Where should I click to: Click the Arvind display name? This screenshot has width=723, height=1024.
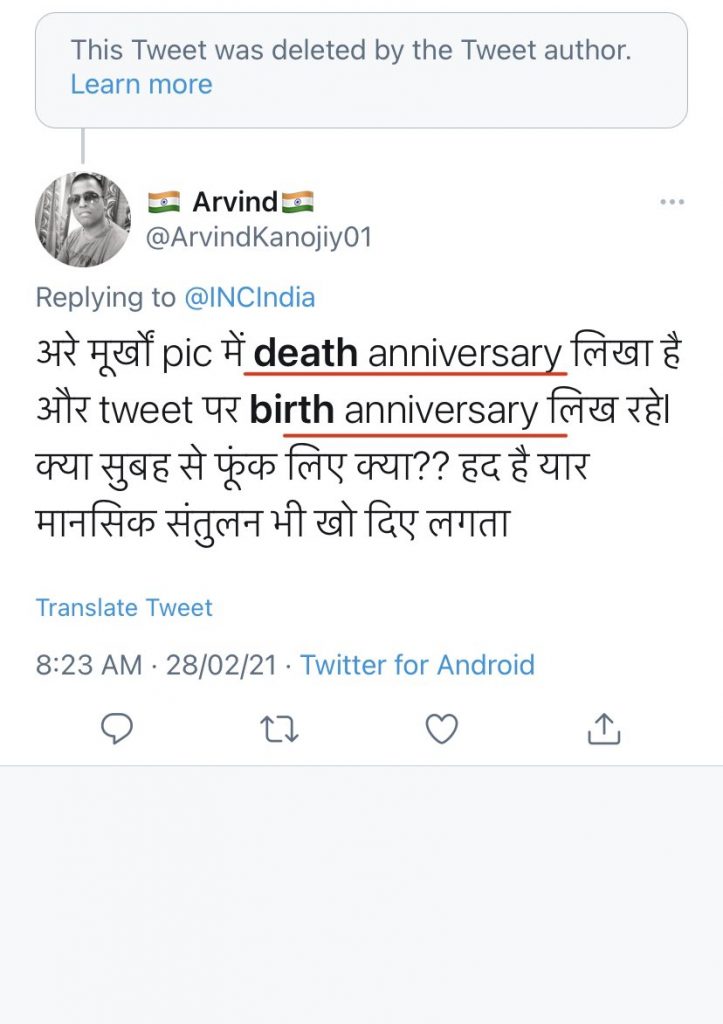tap(234, 202)
